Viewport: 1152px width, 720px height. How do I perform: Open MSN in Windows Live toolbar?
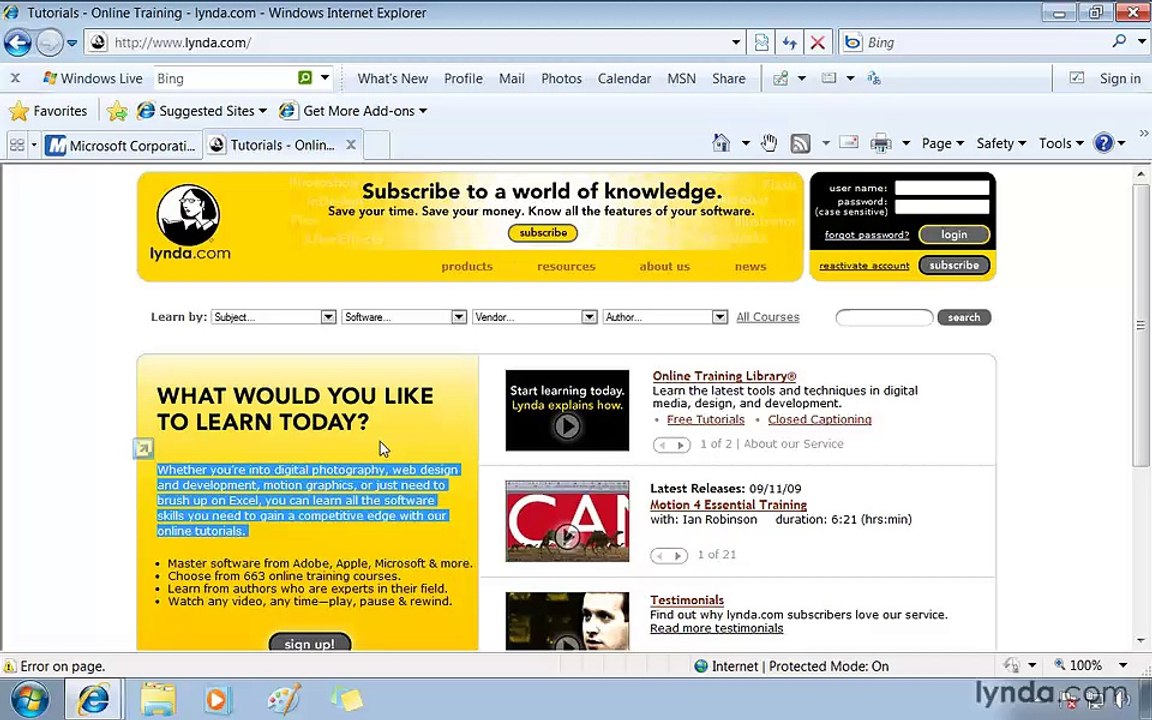pyautogui.click(x=681, y=78)
